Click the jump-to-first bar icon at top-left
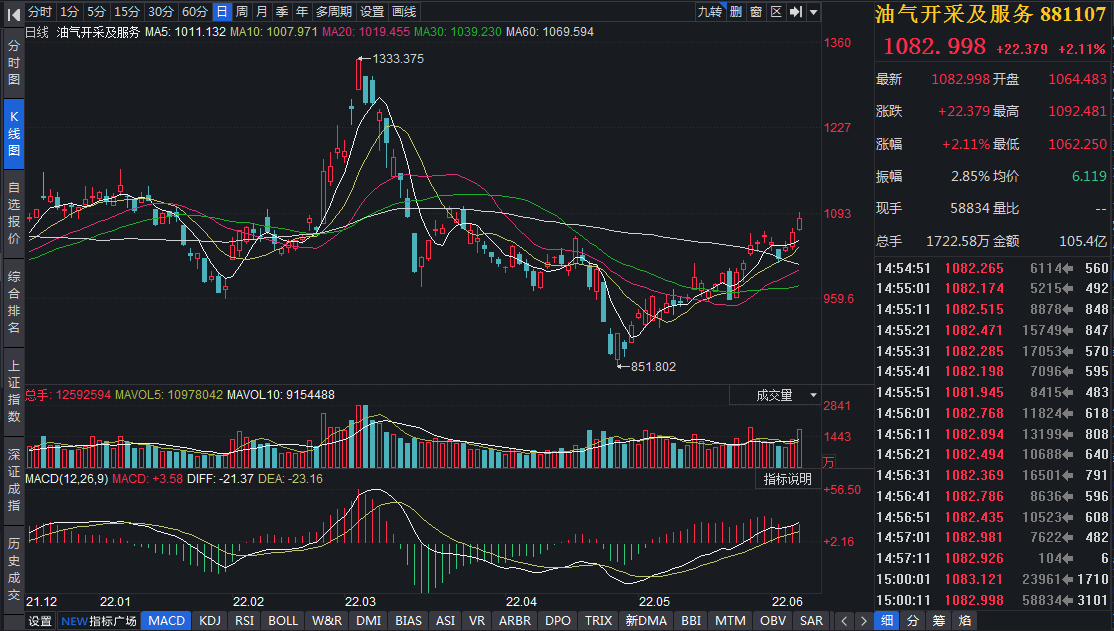The width and height of the screenshot is (1114, 631). [x=14, y=12]
